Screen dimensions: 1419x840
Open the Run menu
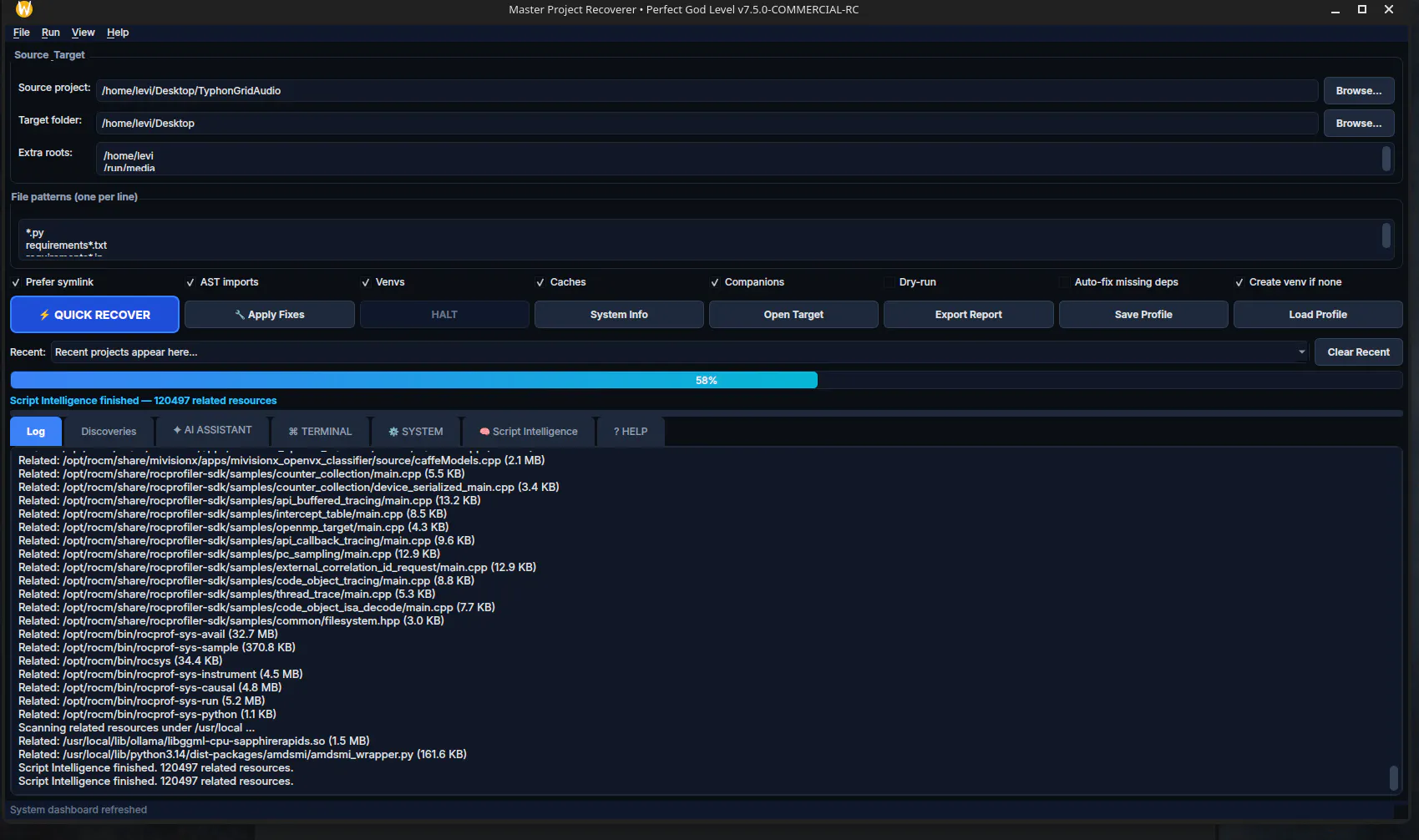(x=51, y=33)
